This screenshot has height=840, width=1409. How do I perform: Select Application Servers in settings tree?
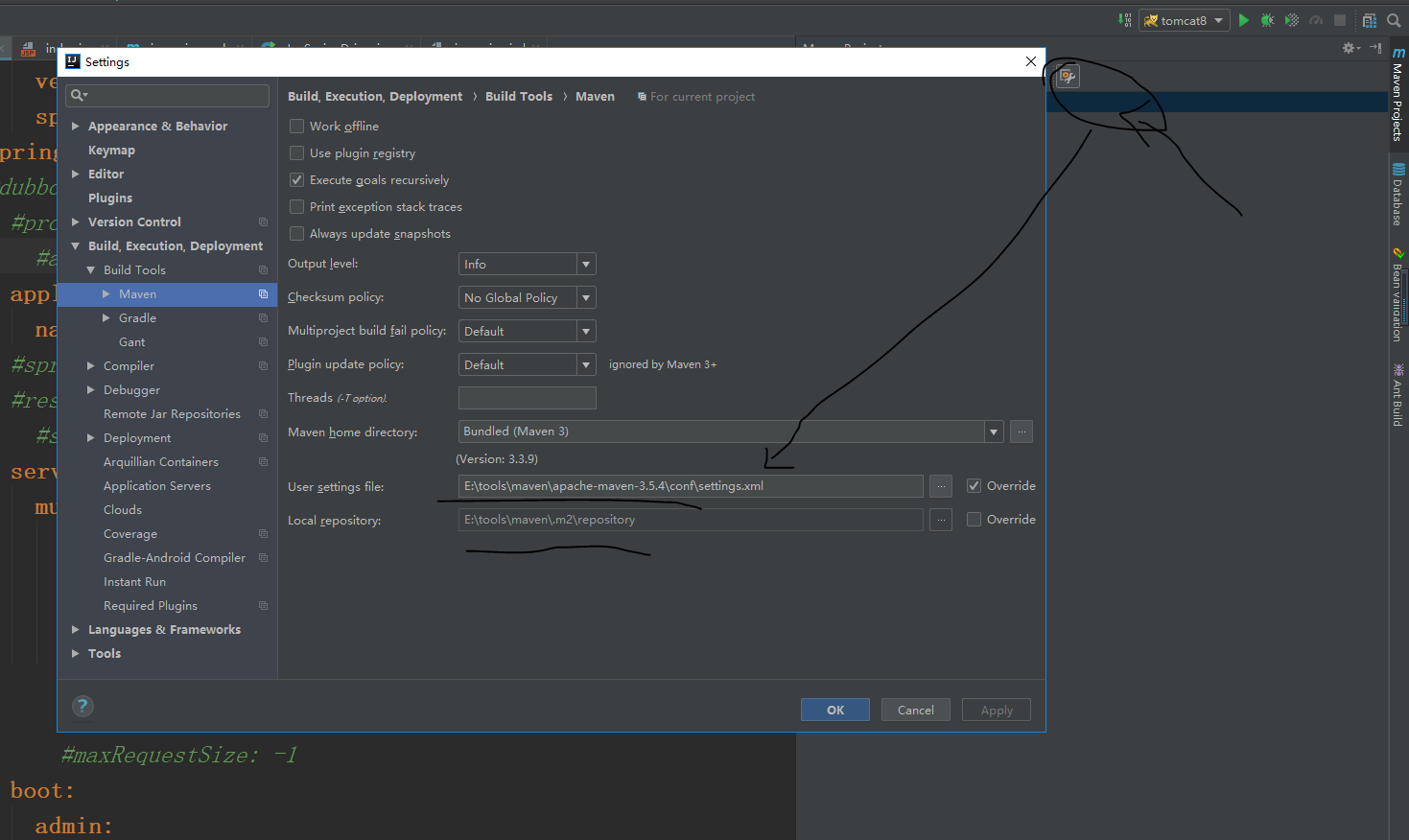157,486
